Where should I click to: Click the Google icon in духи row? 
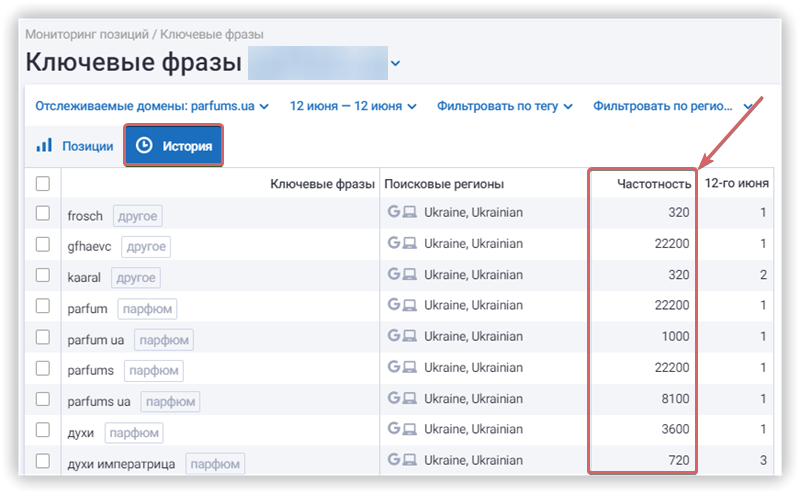393,428
